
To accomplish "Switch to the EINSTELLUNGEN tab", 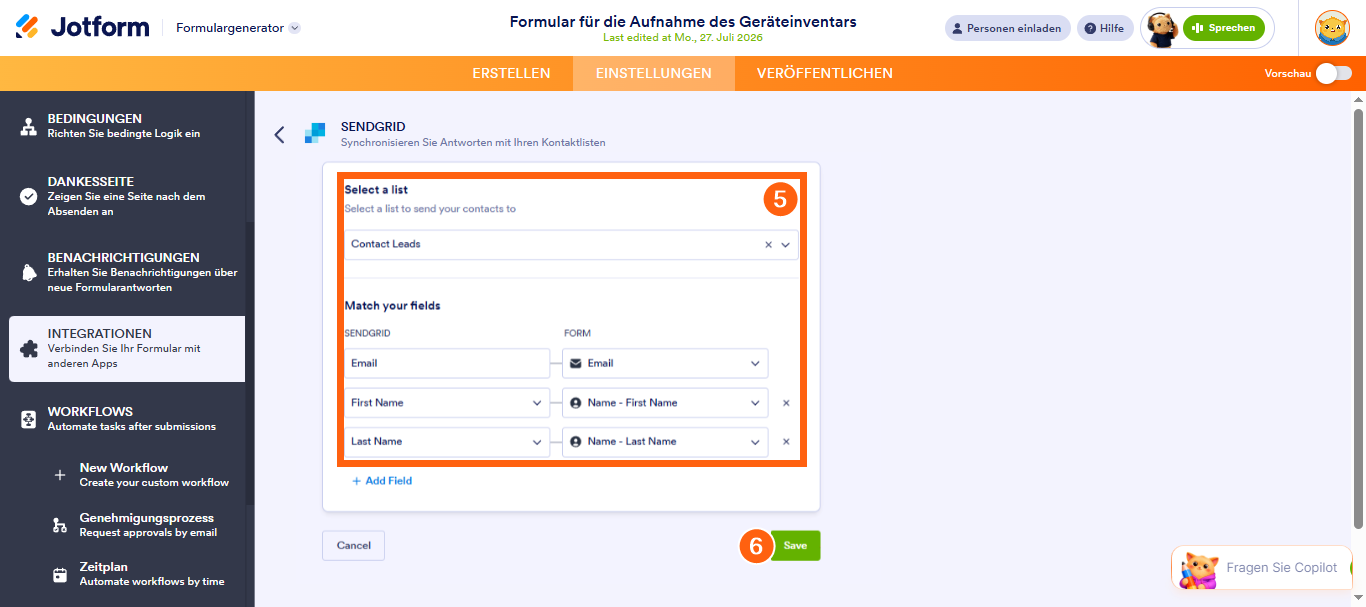I will click(x=654, y=73).
